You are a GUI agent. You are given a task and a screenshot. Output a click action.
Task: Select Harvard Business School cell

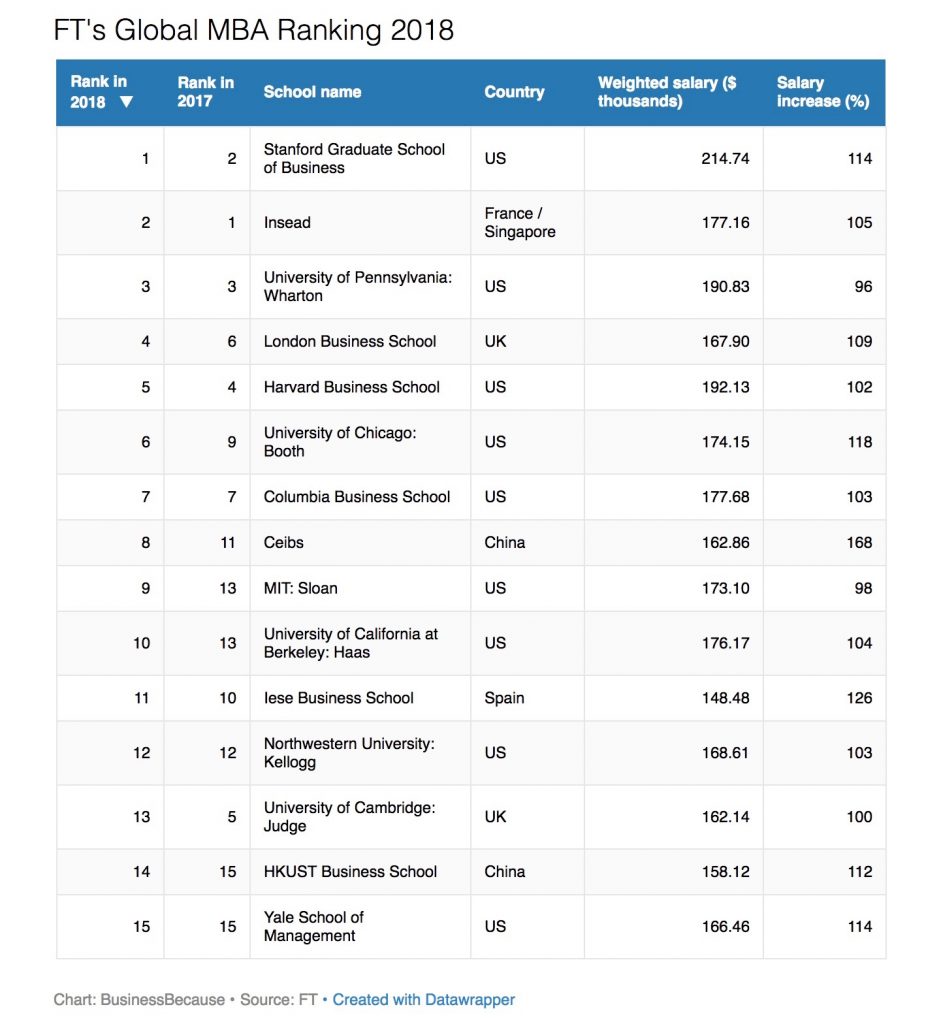coord(351,387)
